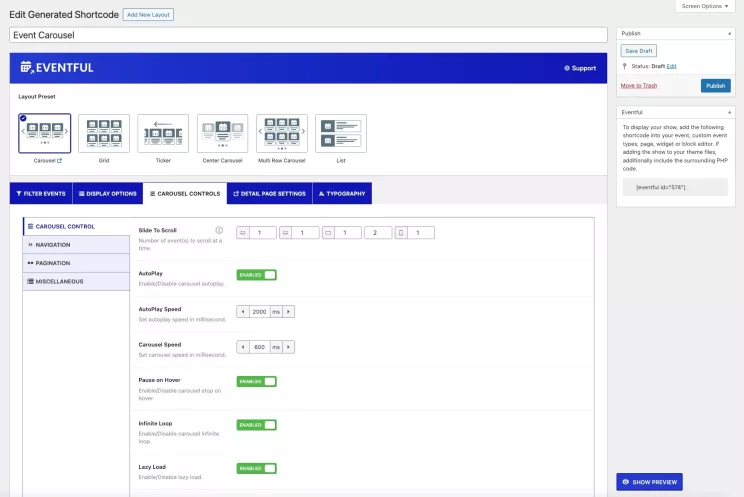
Task: Click the Move to Trash link
Action: (x=640, y=86)
